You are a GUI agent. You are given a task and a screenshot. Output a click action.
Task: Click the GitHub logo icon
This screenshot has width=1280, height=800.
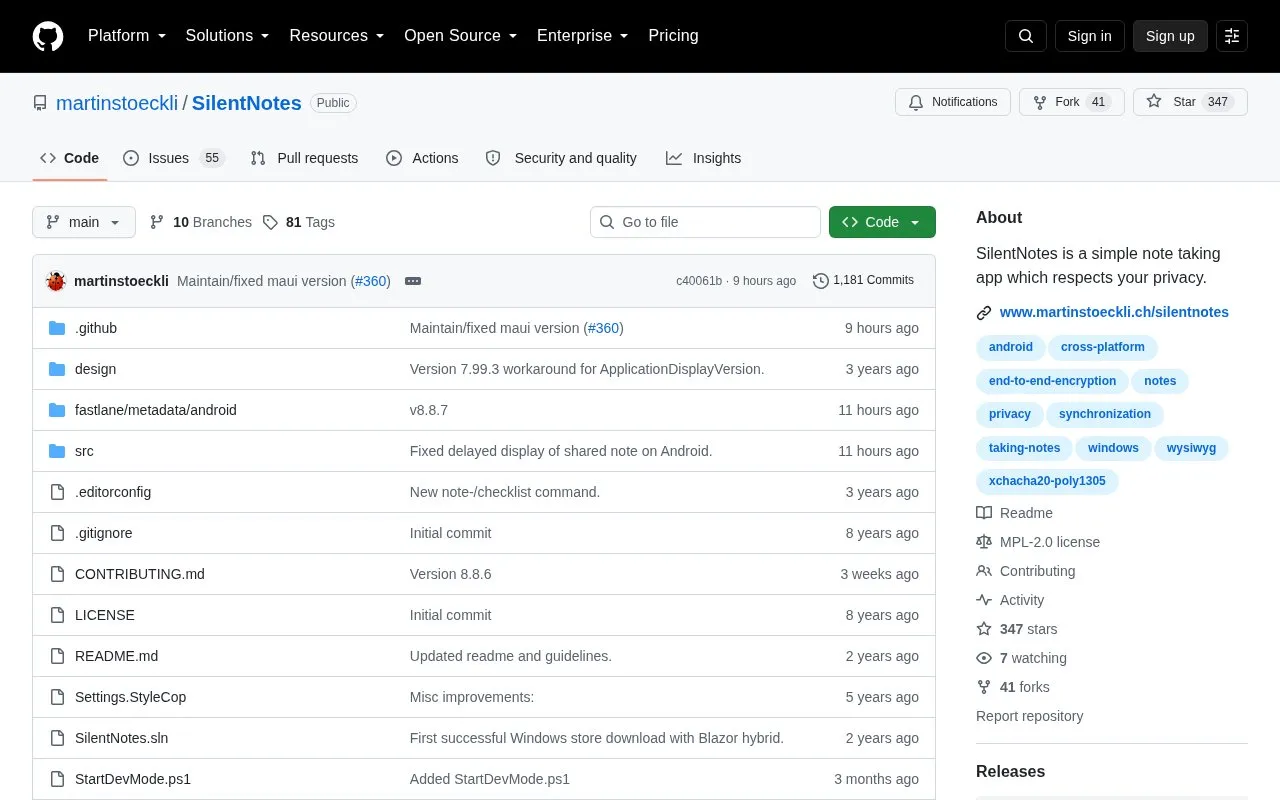coord(48,36)
